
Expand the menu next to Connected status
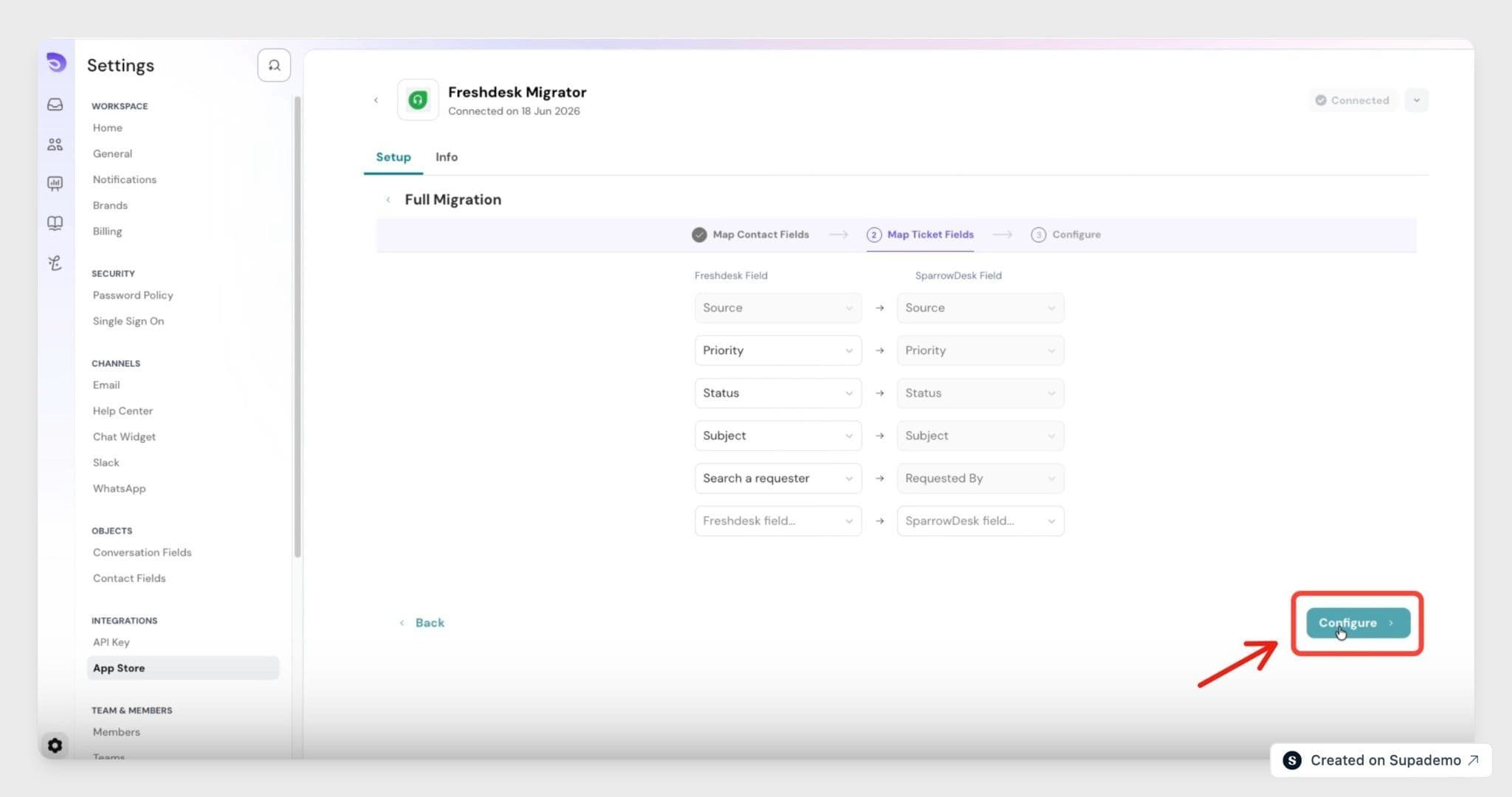coord(1416,100)
